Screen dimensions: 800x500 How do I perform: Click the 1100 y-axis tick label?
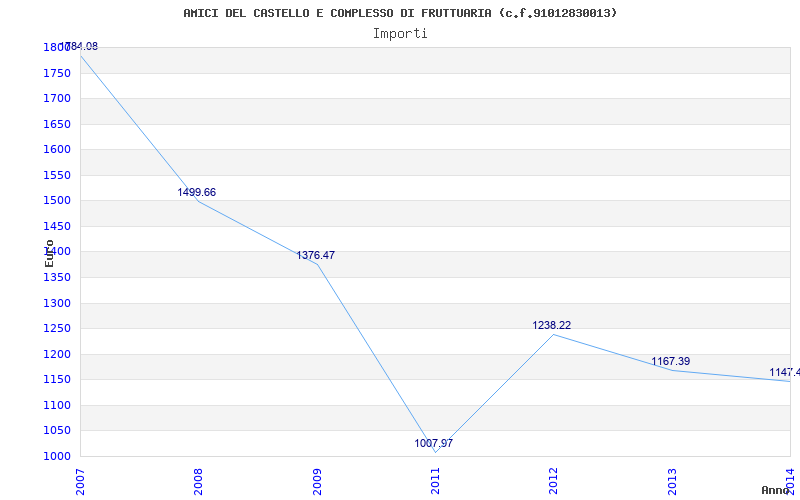click(57, 405)
